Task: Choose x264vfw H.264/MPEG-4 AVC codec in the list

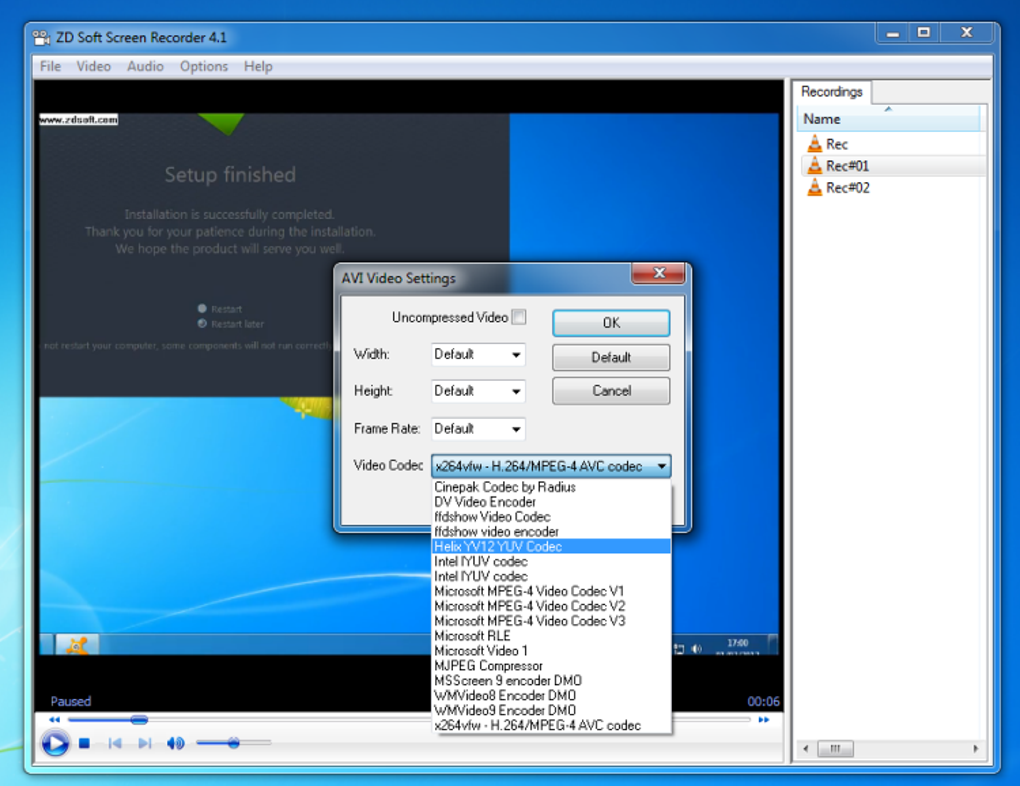Action: click(551, 726)
